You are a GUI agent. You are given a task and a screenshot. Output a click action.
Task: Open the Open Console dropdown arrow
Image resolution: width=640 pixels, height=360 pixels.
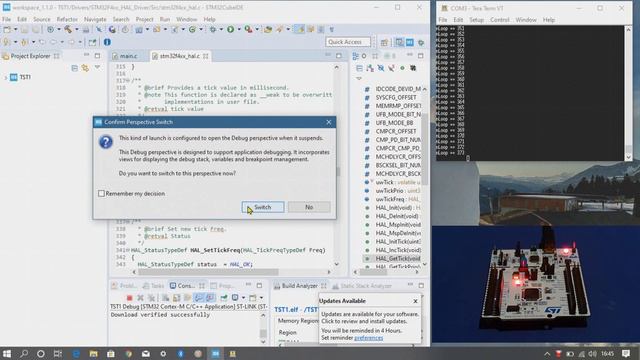pyautogui.click(x=262, y=298)
